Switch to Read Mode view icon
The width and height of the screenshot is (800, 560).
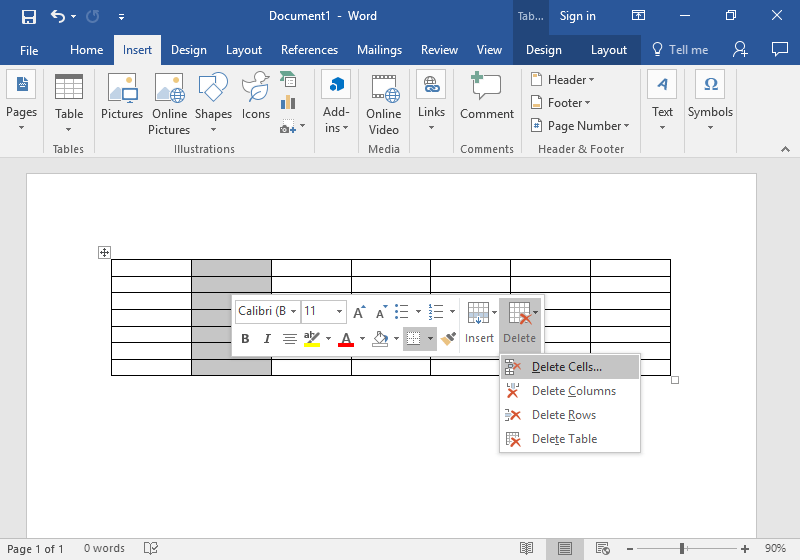pos(527,549)
